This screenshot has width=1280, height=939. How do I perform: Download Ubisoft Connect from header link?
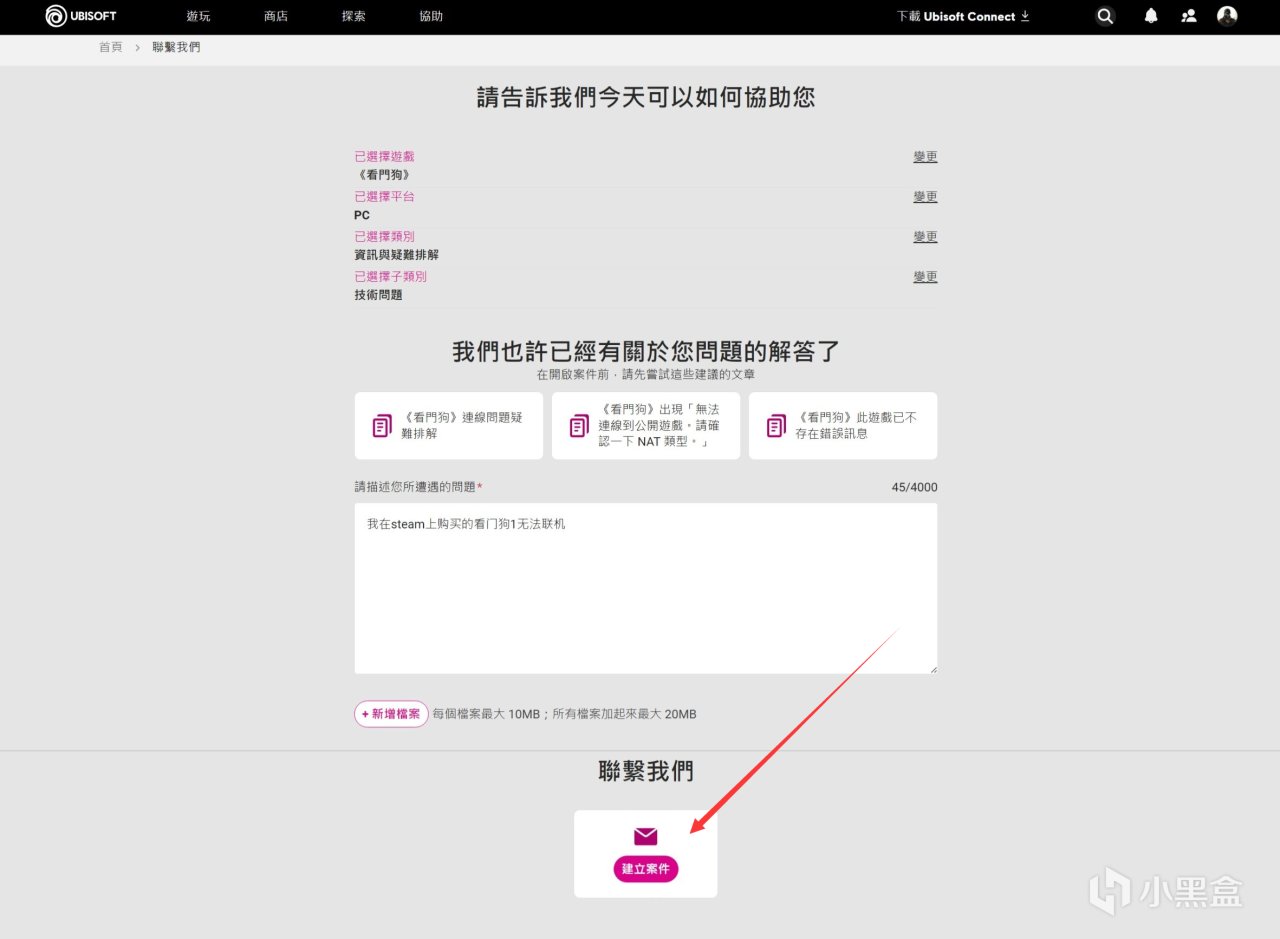click(963, 17)
